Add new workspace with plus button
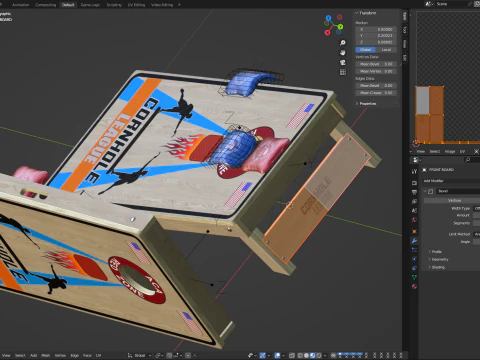Viewport: 480px width, 360px height. coord(179,5)
